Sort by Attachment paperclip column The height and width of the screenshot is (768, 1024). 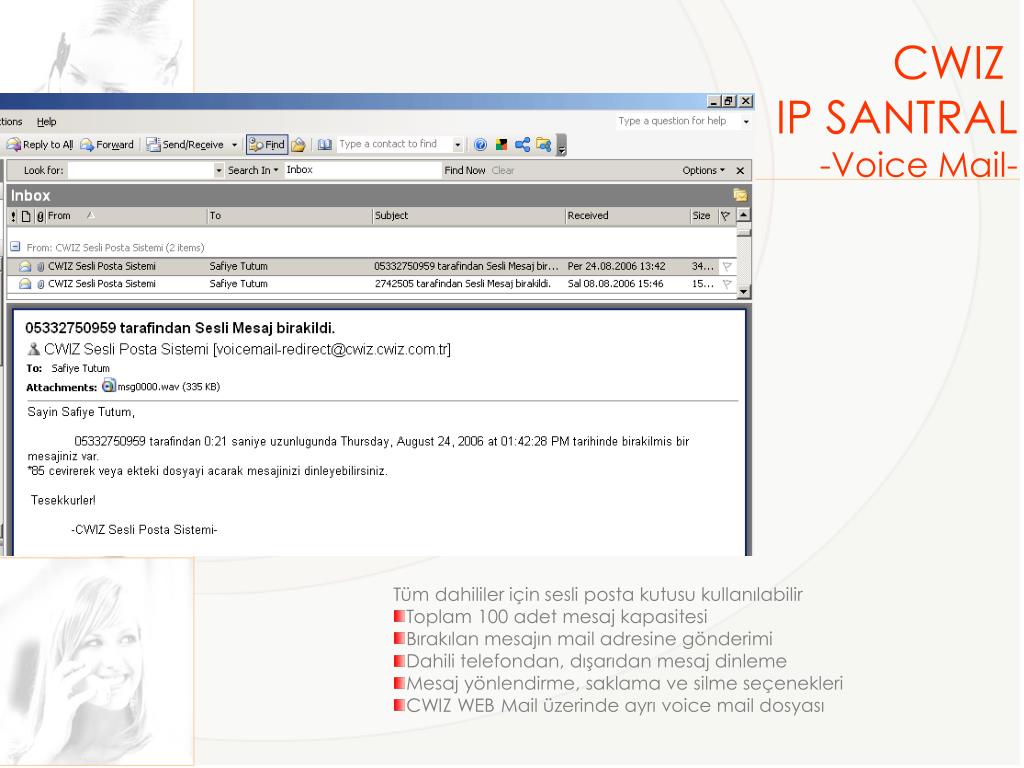[40, 216]
